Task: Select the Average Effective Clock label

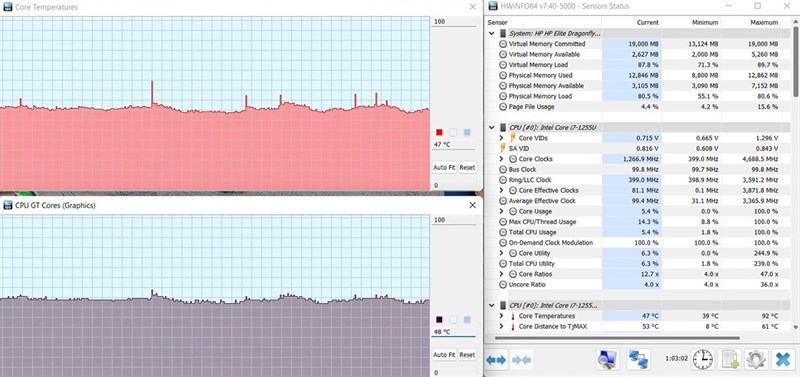Action: (x=542, y=201)
